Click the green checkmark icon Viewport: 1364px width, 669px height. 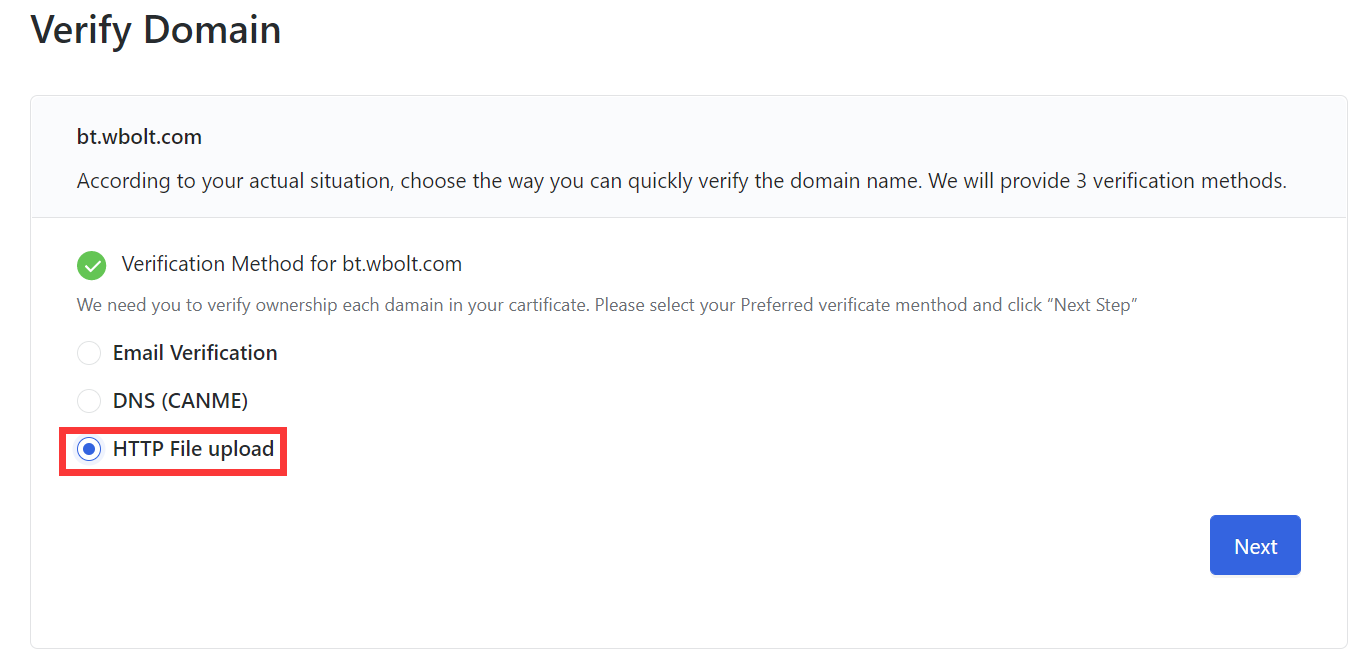tap(91, 265)
